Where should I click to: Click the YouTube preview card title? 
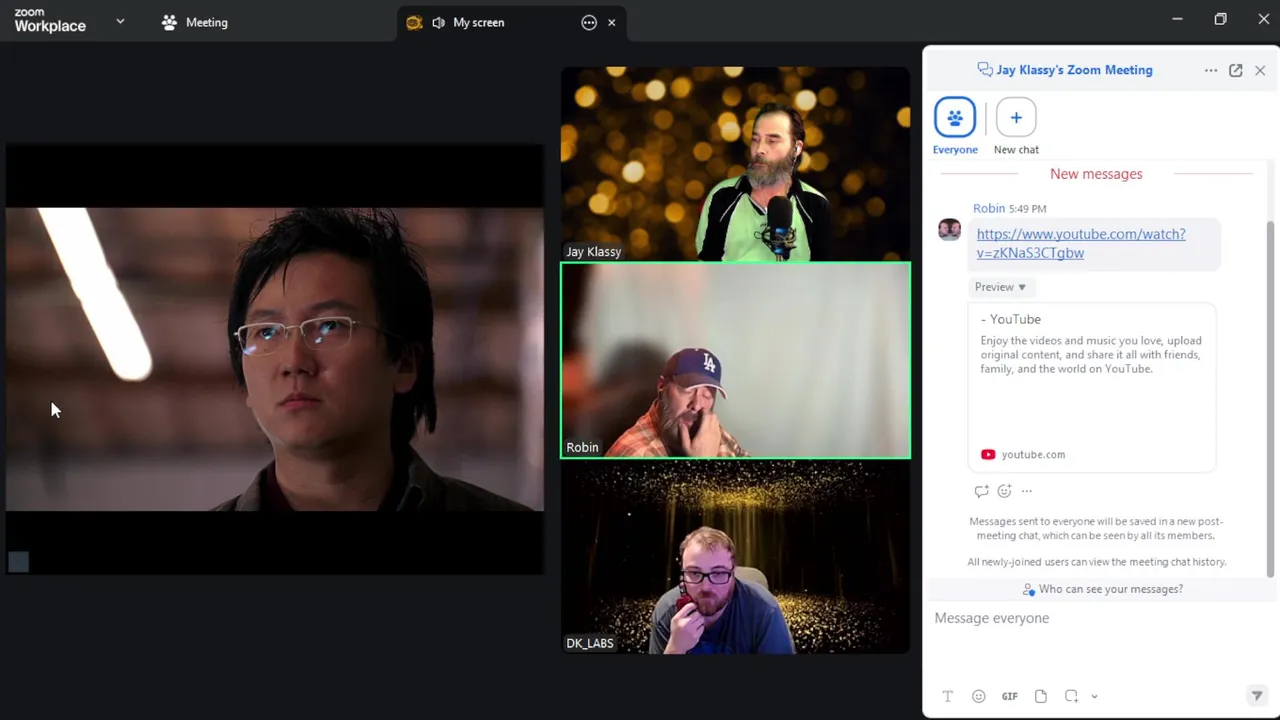1011,319
